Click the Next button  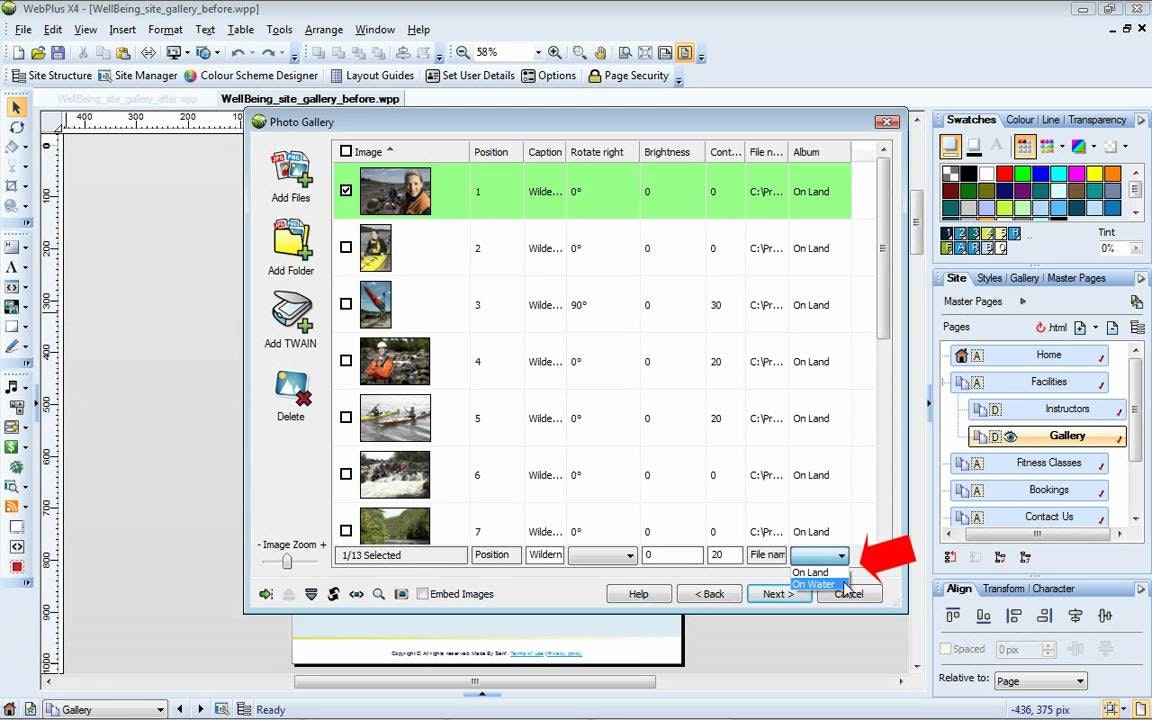(779, 594)
